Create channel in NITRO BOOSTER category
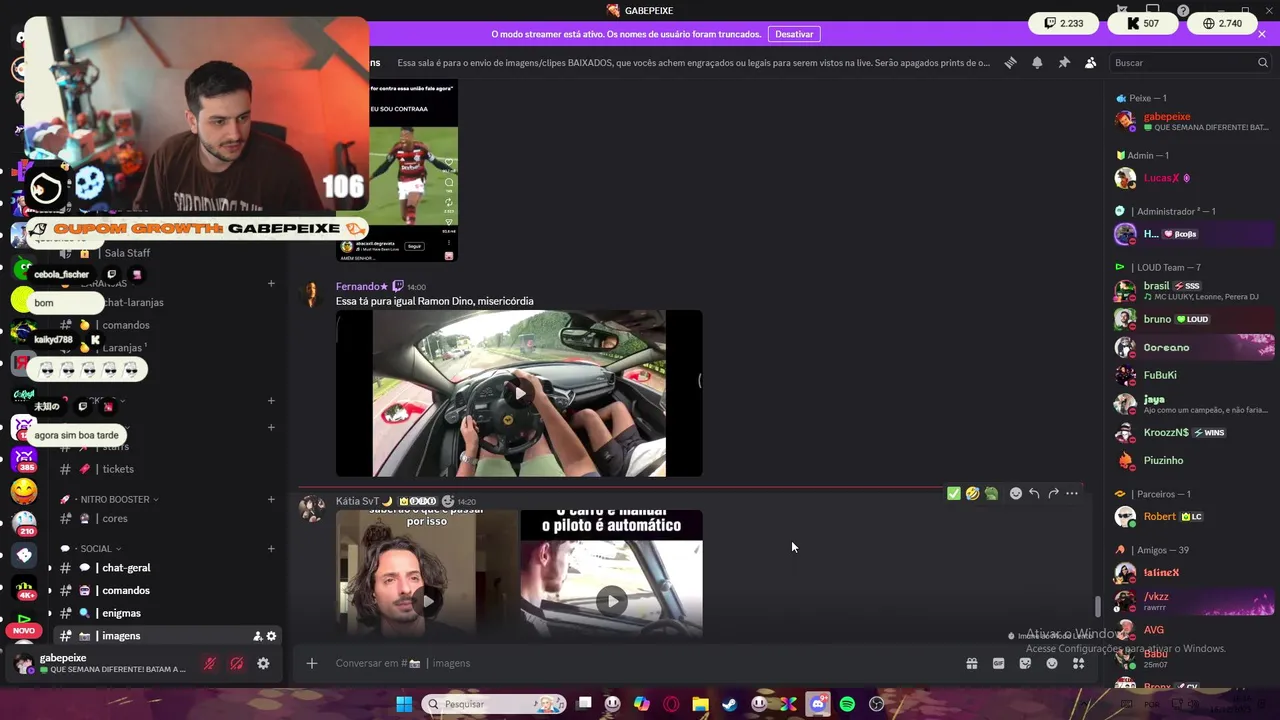Image resolution: width=1280 pixels, height=720 pixels. [271, 499]
